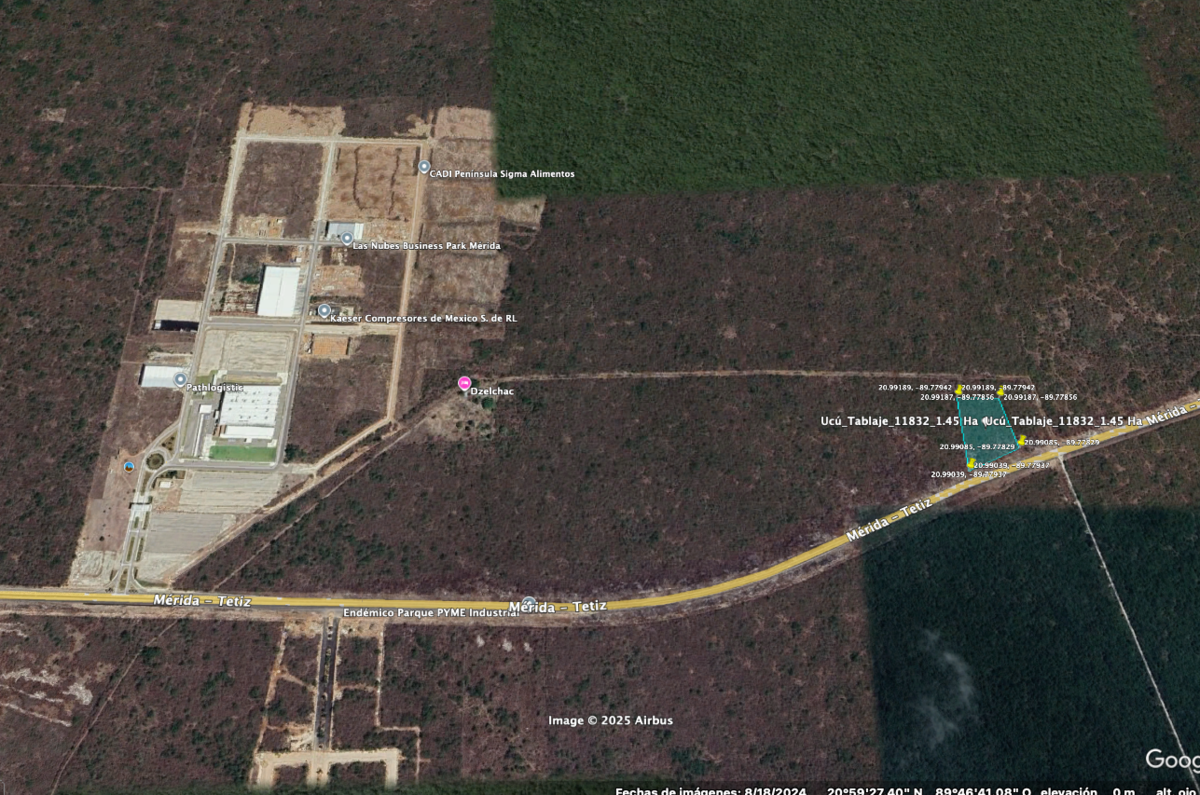Select yellow pushpin at 20.99187, -89.77856
Screen dimensions: 1200x795
[1001, 394]
